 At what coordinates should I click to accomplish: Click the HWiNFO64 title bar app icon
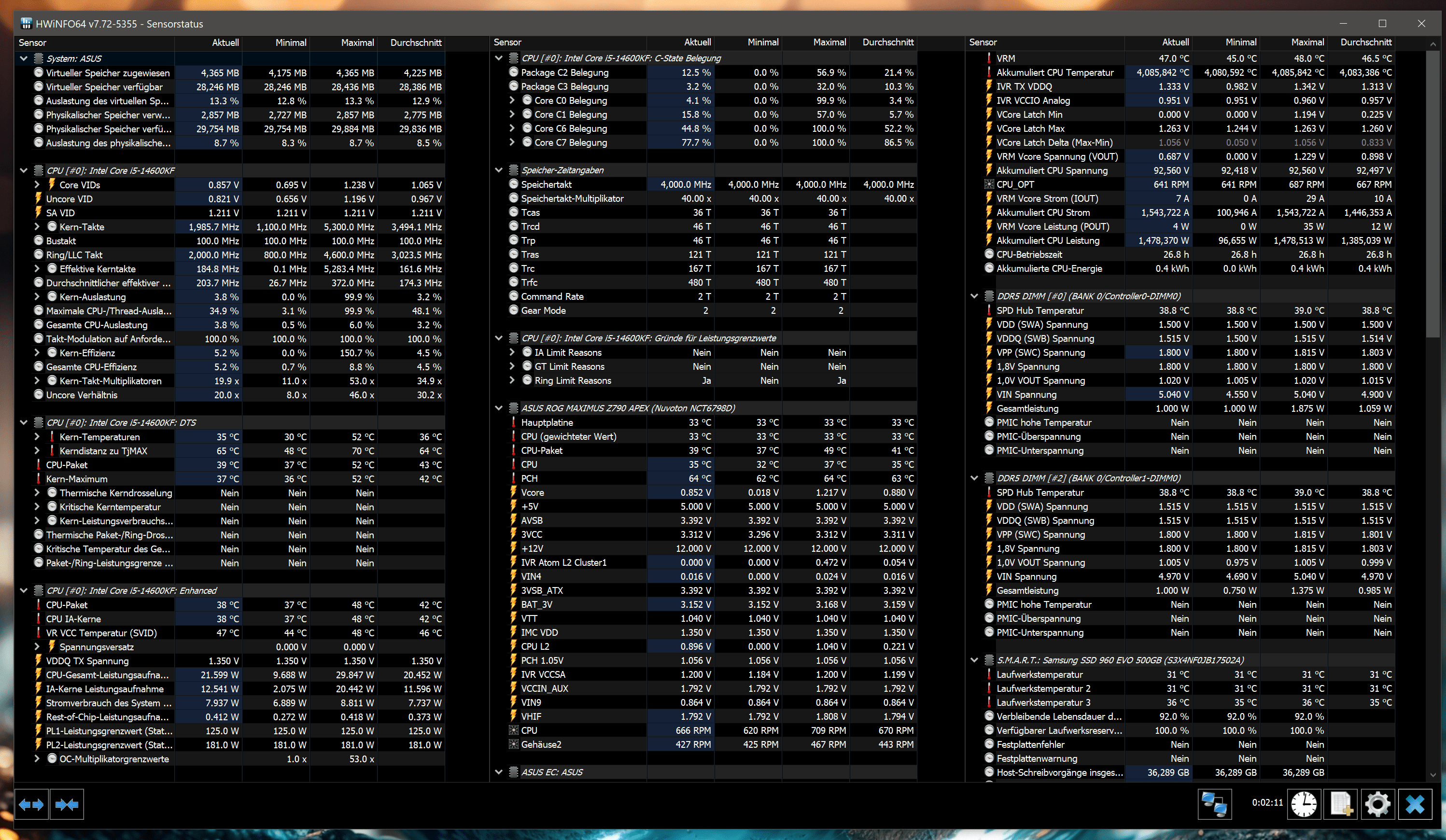pos(26,24)
